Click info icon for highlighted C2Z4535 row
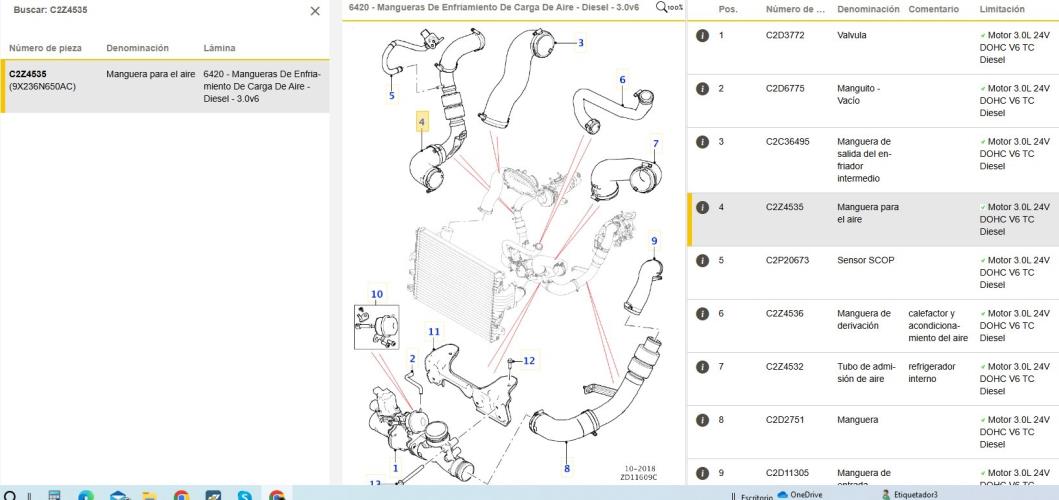1059x500 pixels. click(x=702, y=207)
